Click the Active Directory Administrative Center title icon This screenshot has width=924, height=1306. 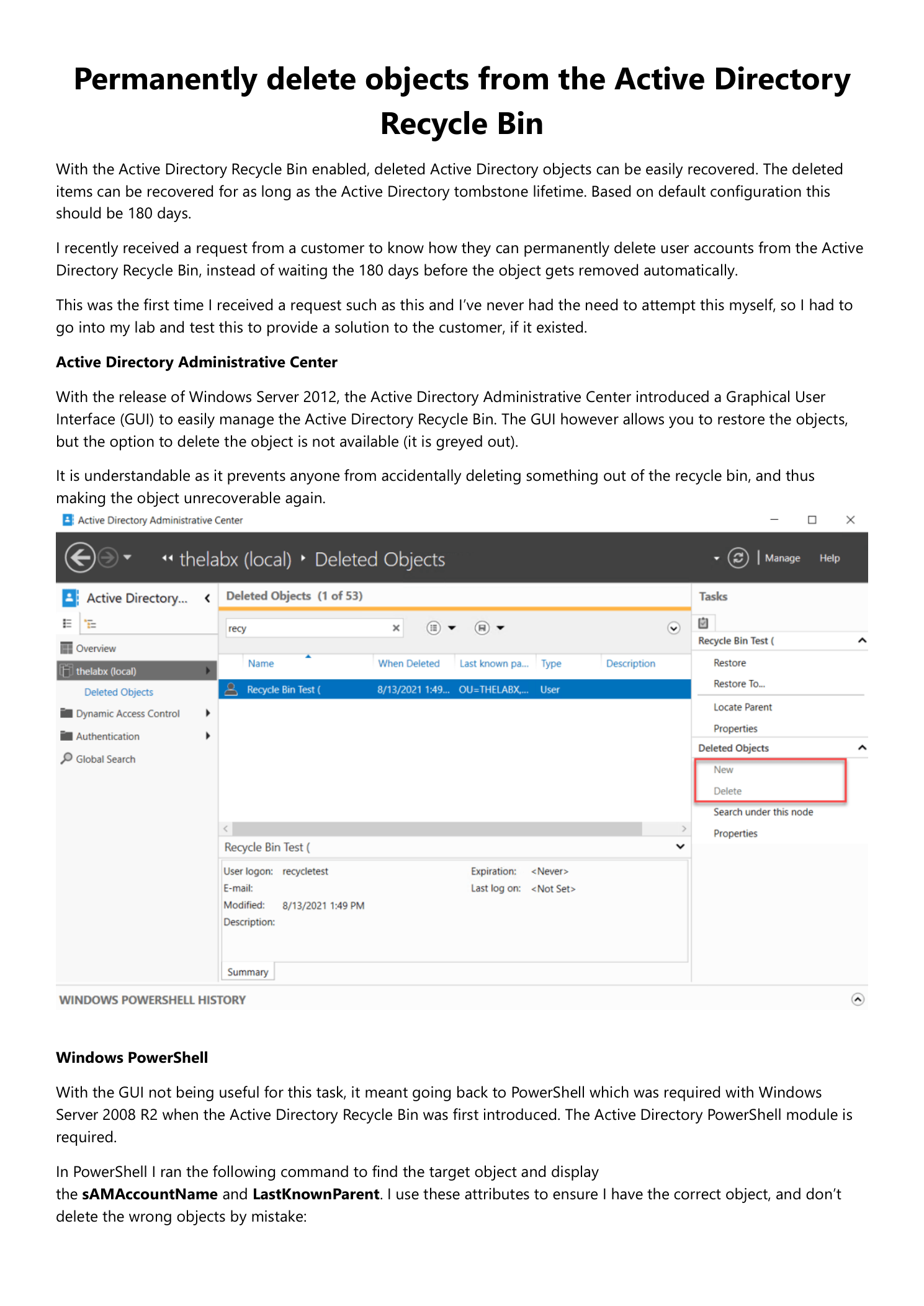(68, 520)
